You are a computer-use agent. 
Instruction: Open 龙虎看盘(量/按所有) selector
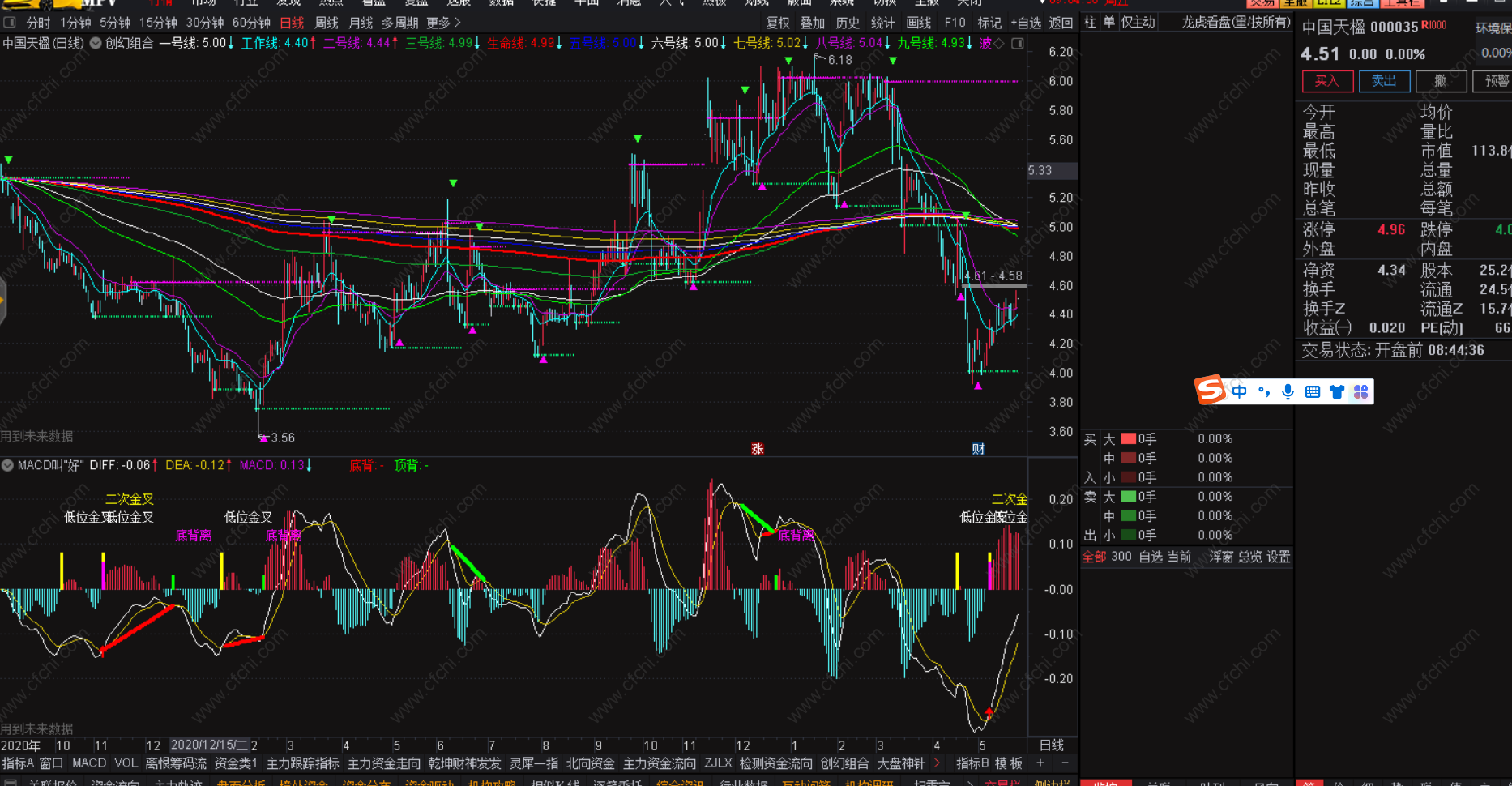pos(1236,23)
